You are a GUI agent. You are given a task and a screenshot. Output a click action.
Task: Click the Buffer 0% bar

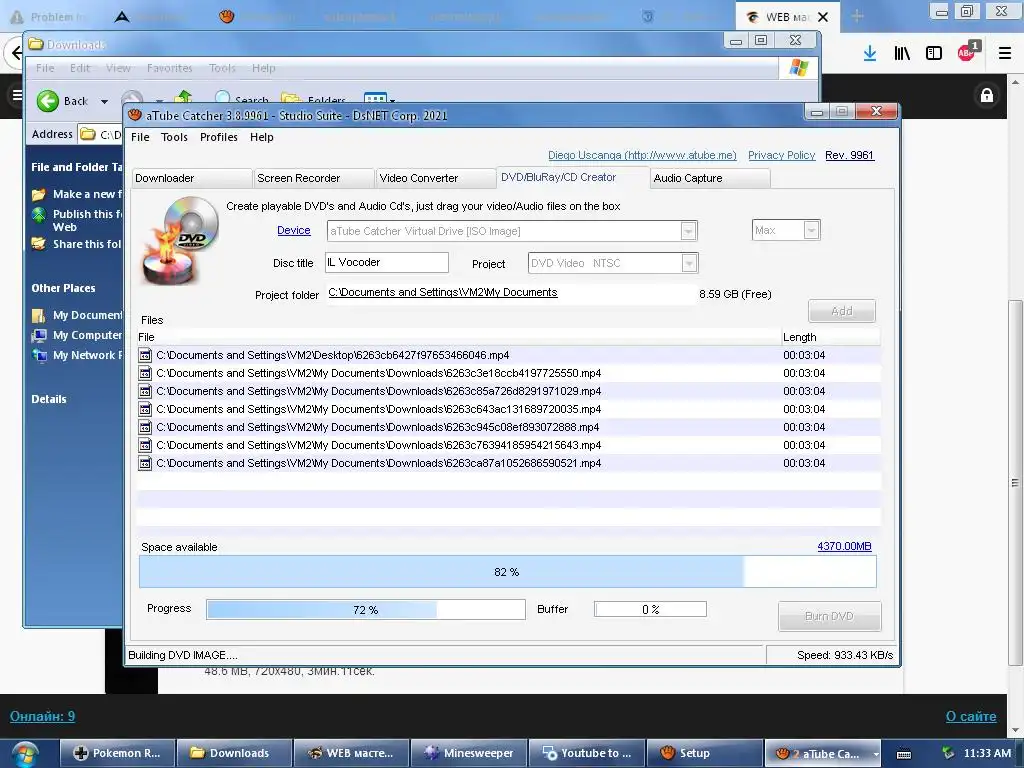pos(650,609)
